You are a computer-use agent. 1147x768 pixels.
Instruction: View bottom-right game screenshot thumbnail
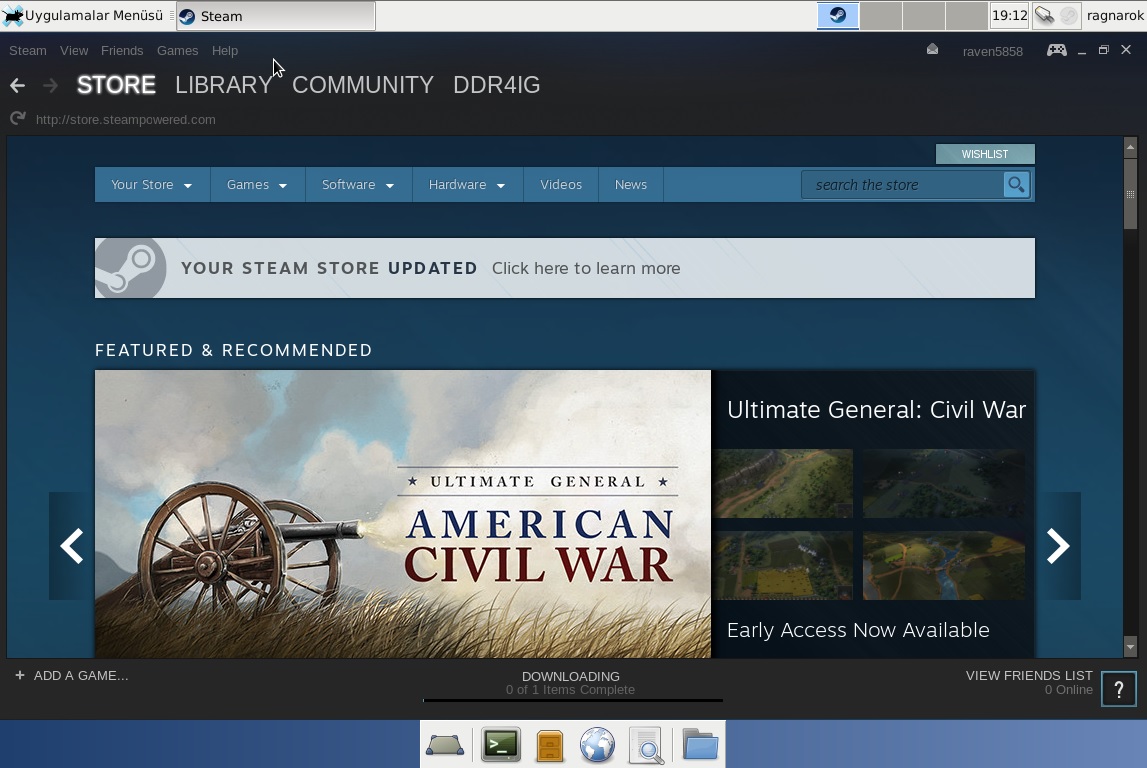tap(944, 565)
